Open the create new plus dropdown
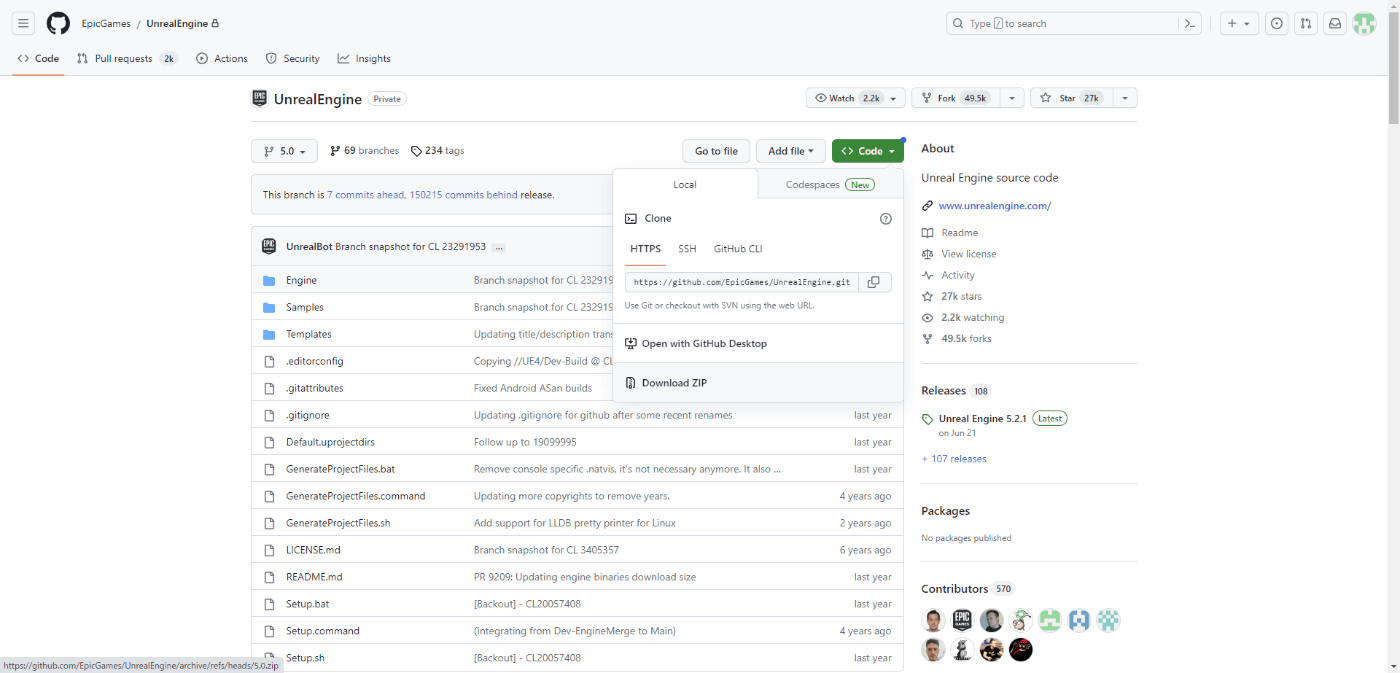1400x673 pixels. (1239, 23)
